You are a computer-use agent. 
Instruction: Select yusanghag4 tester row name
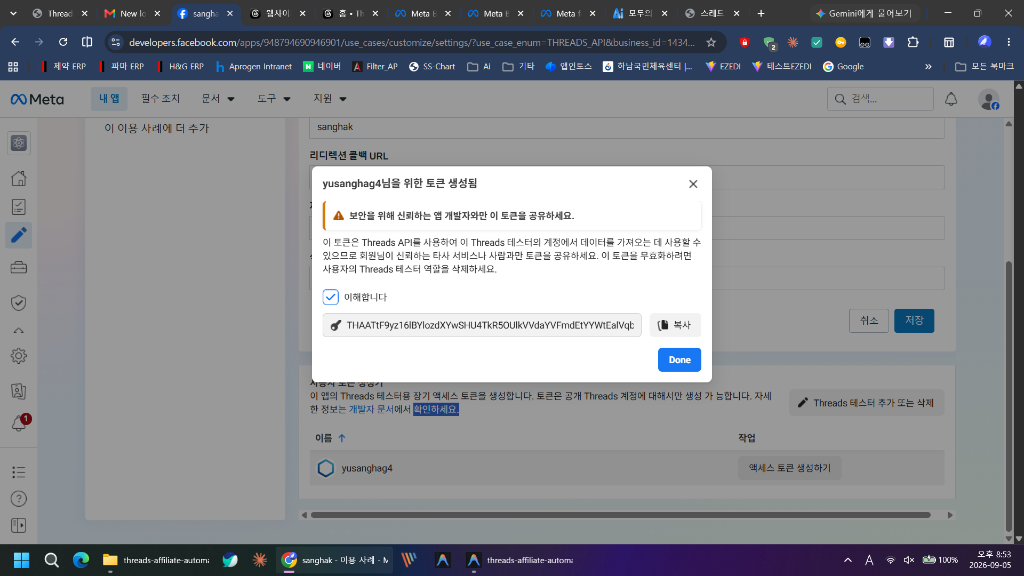(x=367, y=468)
